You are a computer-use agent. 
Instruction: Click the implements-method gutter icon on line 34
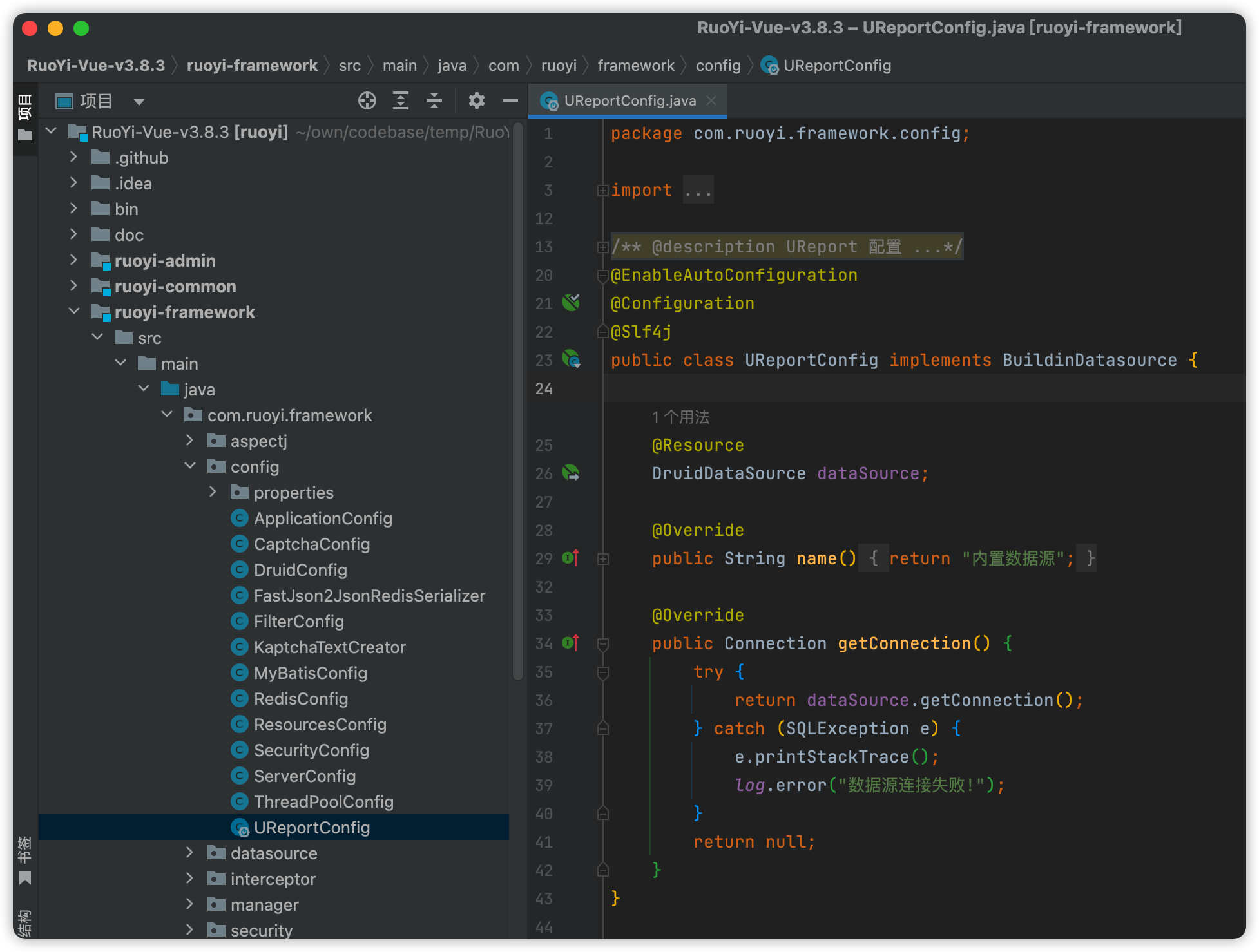click(571, 643)
